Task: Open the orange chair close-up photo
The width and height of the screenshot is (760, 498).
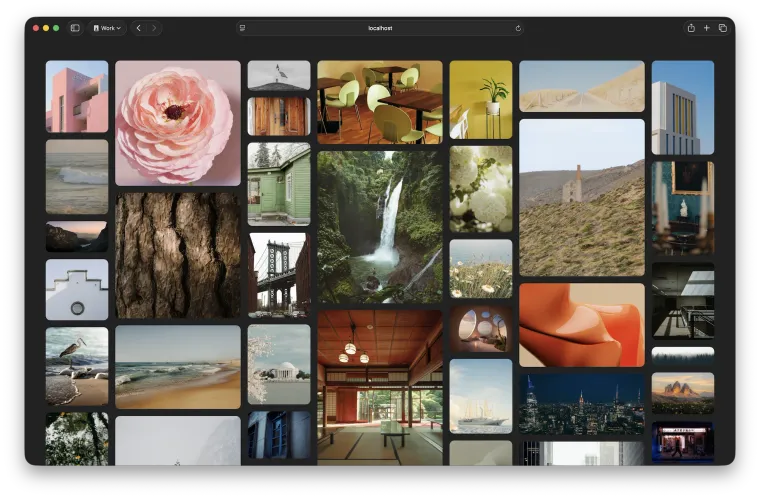Action: coord(581,325)
